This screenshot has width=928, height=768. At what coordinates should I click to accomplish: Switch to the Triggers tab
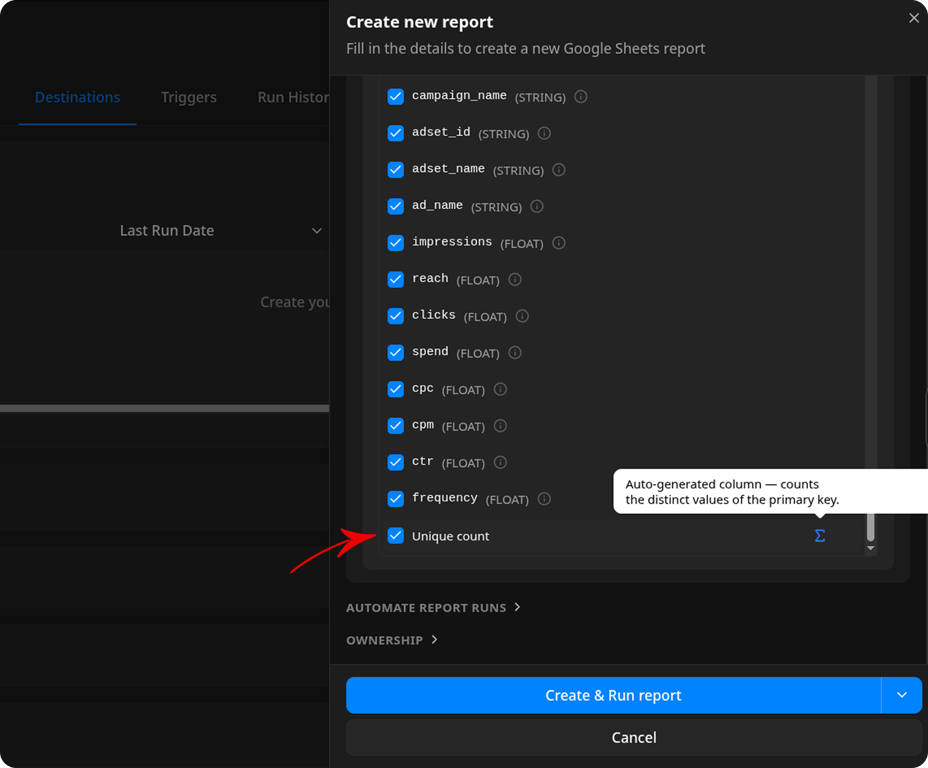189,97
